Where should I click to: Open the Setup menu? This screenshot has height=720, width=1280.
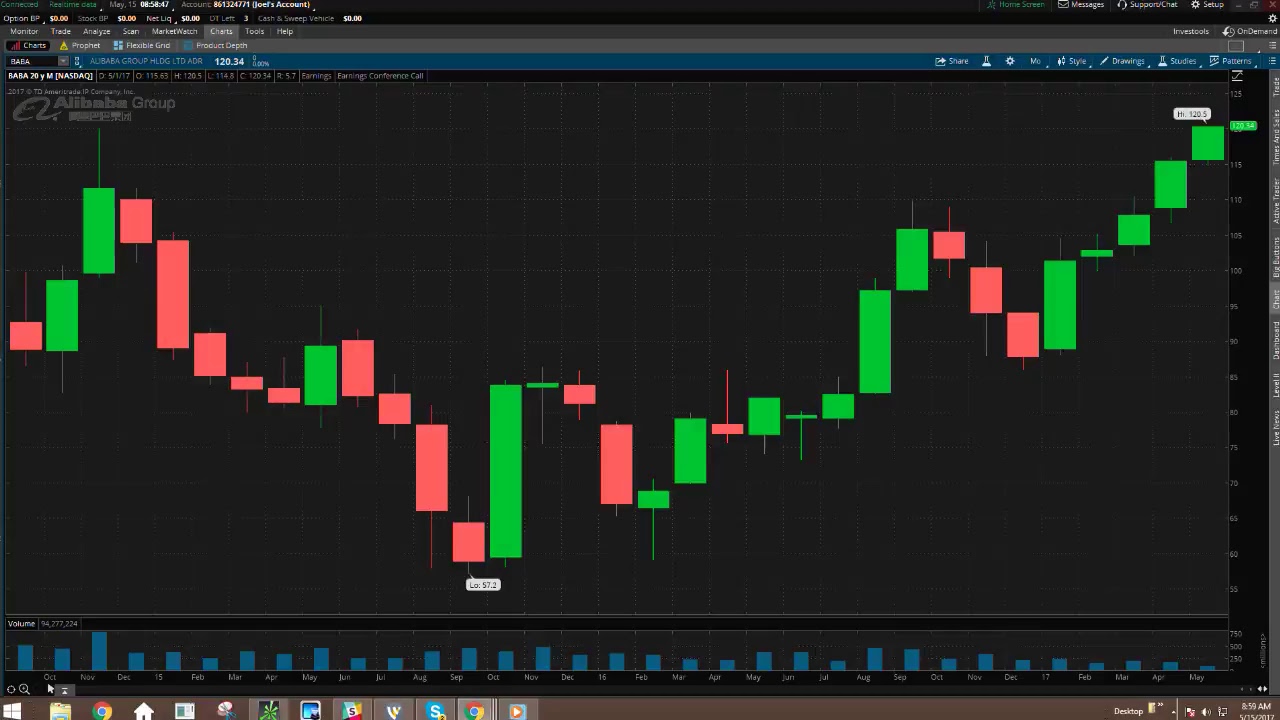pyautogui.click(x=1207, y=5)
